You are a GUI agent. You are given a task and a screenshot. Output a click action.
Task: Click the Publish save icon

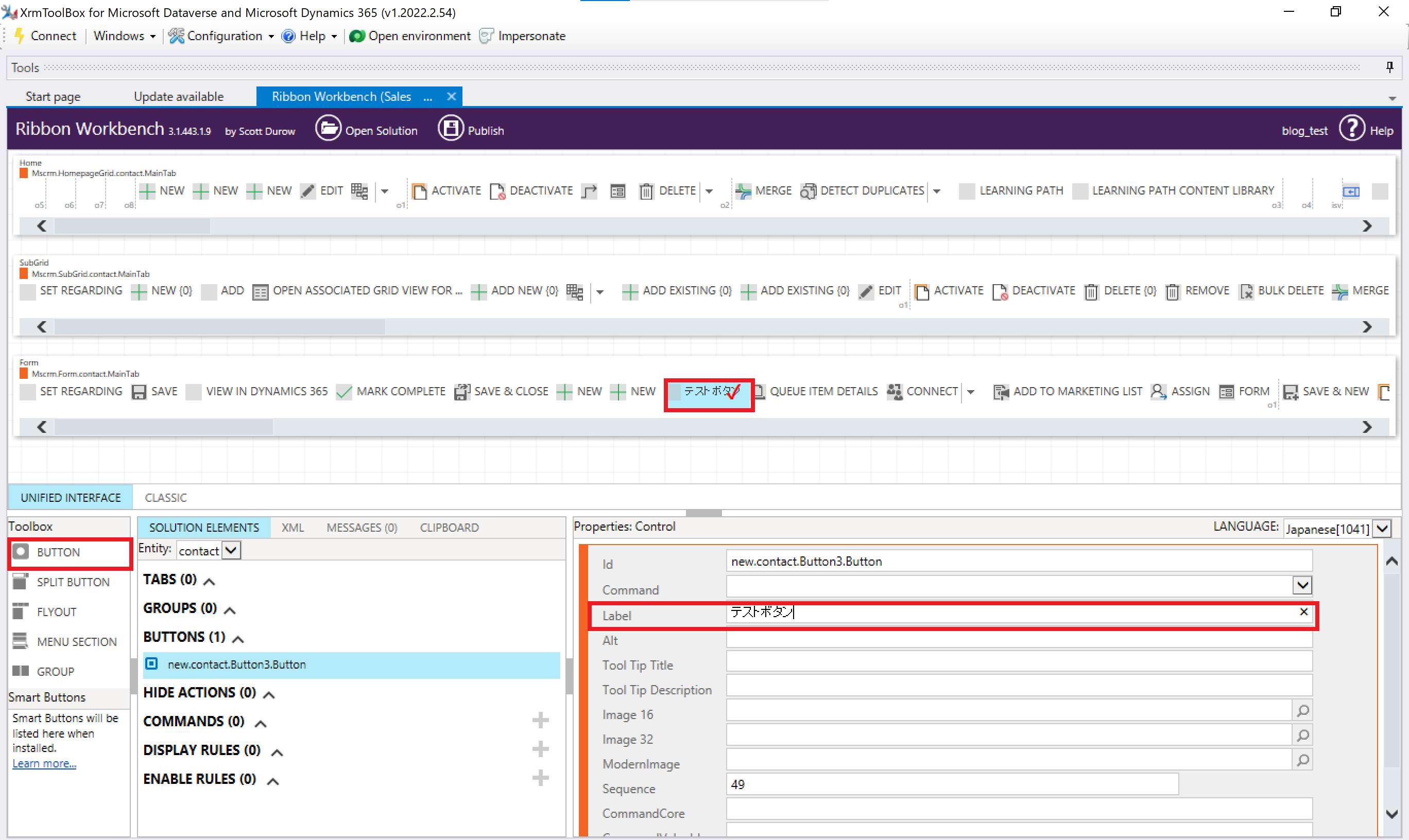point(451,129)
